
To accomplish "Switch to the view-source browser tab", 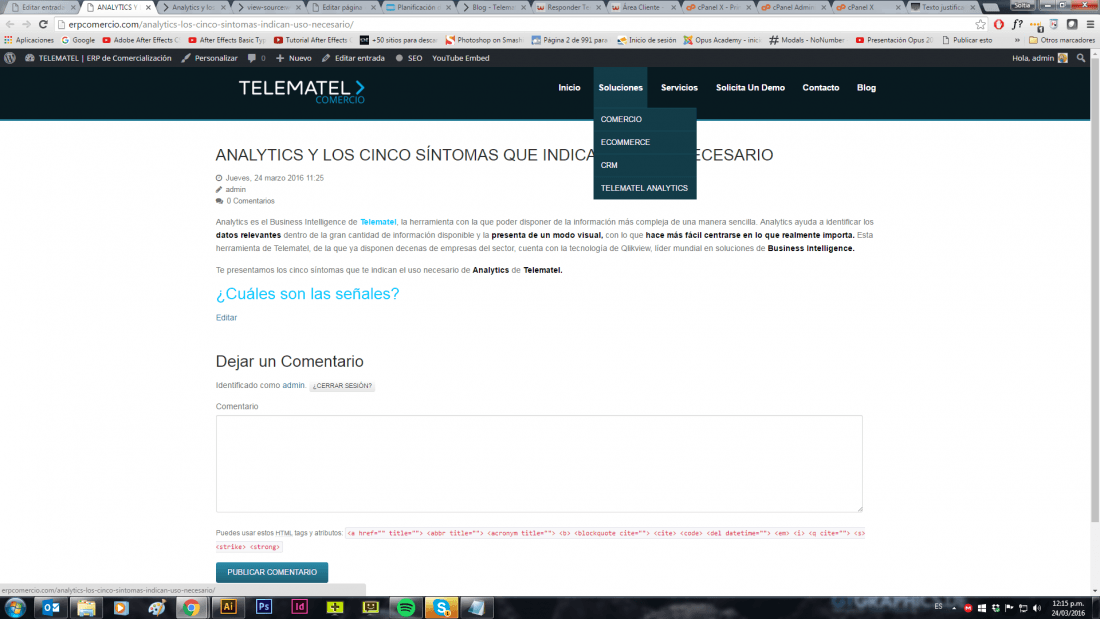I will tap(267, 7).
